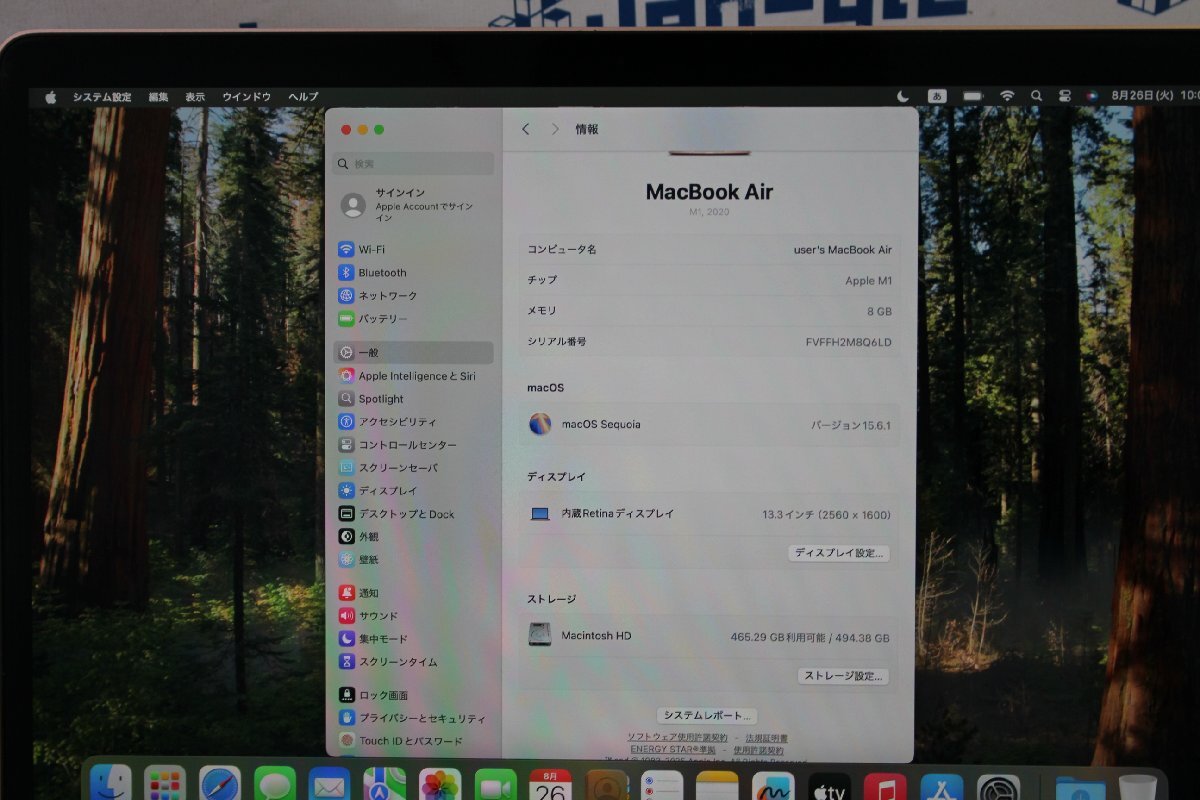Open the Focus moon menu bar icon
Image resolution: width=1200 pixels, height=800 pixels.
[x=903, y=96]
